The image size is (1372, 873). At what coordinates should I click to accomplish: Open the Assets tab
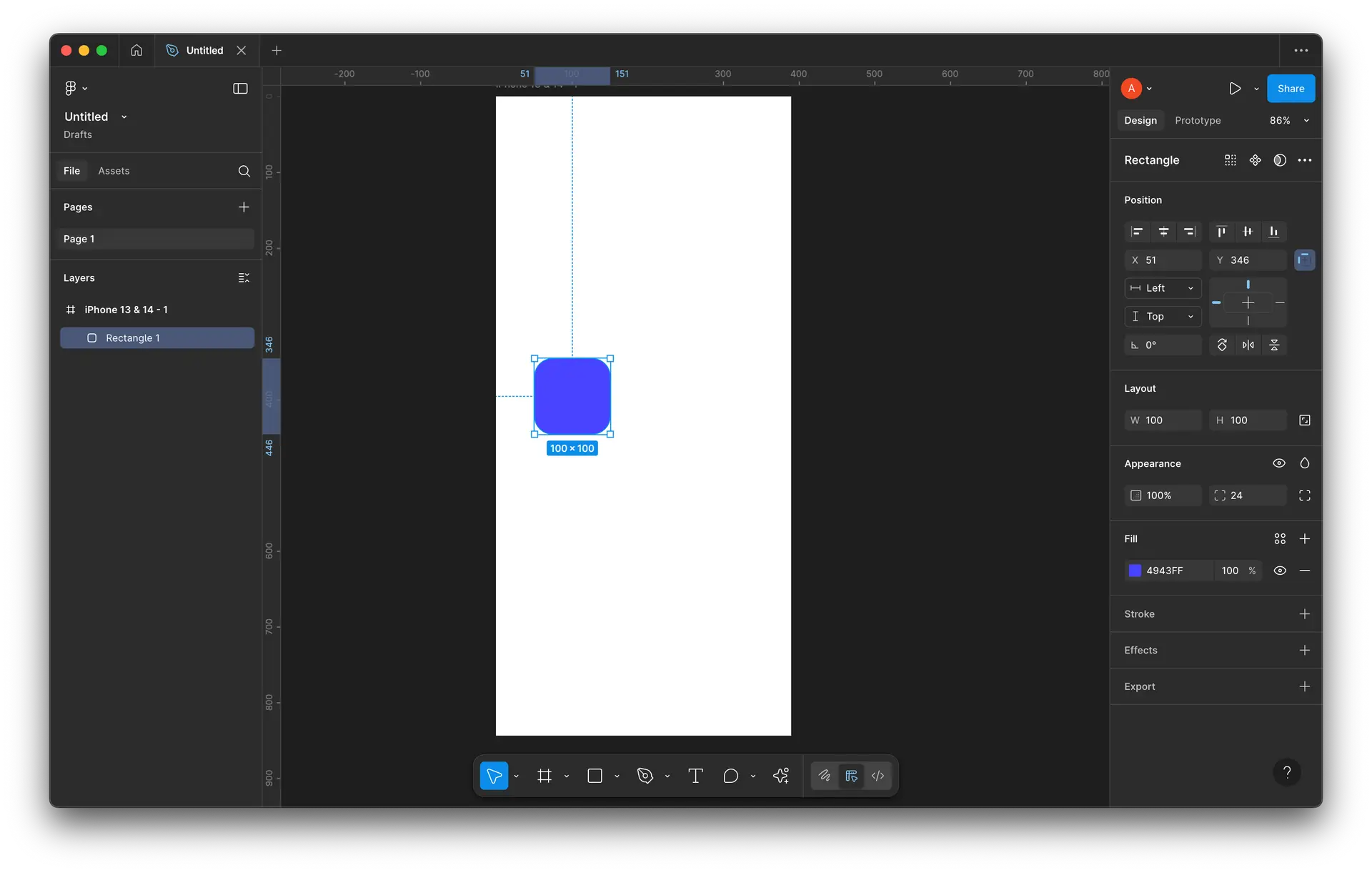click(114, 171)
